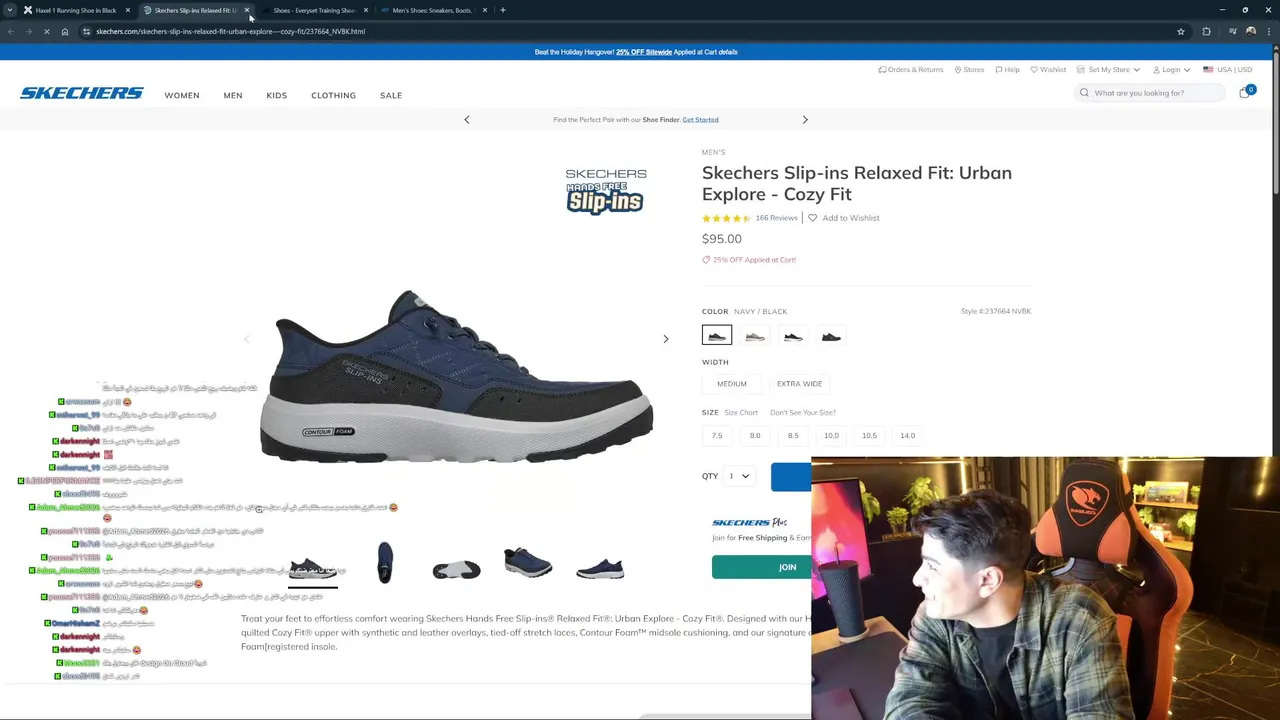1280x720 pixels.
Task: Stop loading the page
Action: click(x=46, y=31)
